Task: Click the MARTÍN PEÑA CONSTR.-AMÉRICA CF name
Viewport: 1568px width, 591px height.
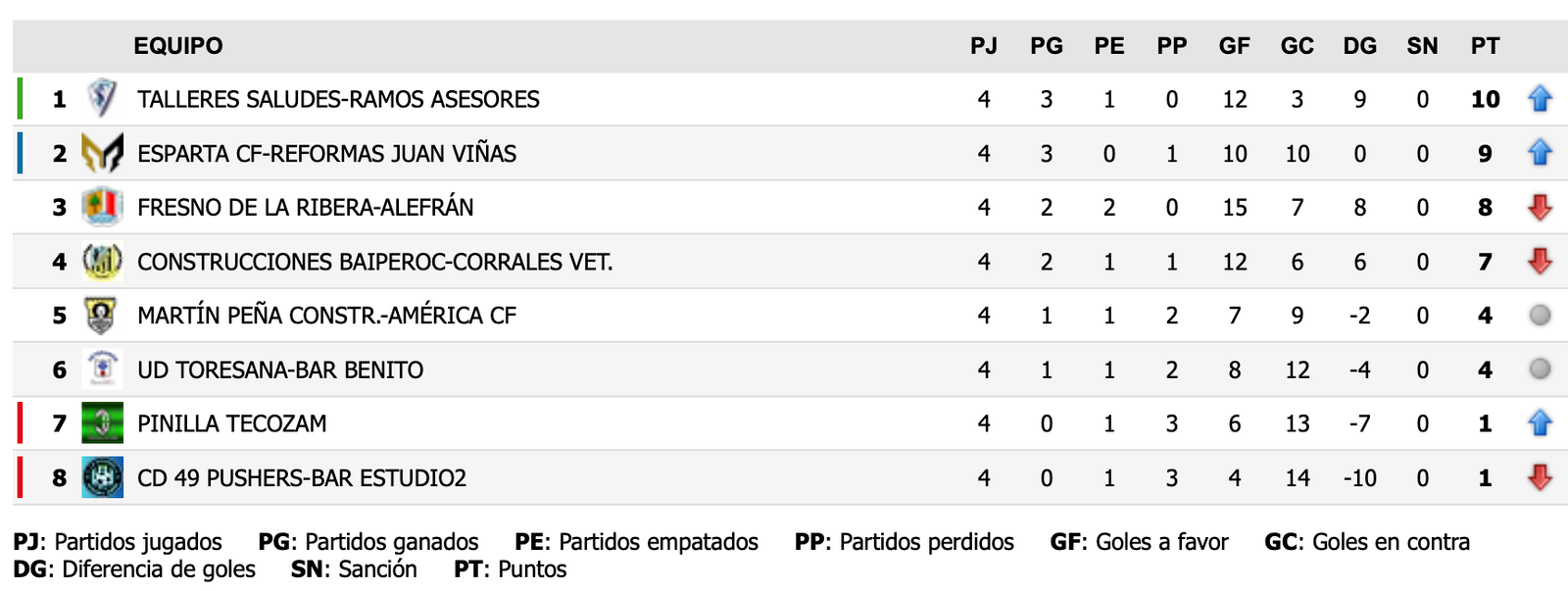Action: (326, 316)
